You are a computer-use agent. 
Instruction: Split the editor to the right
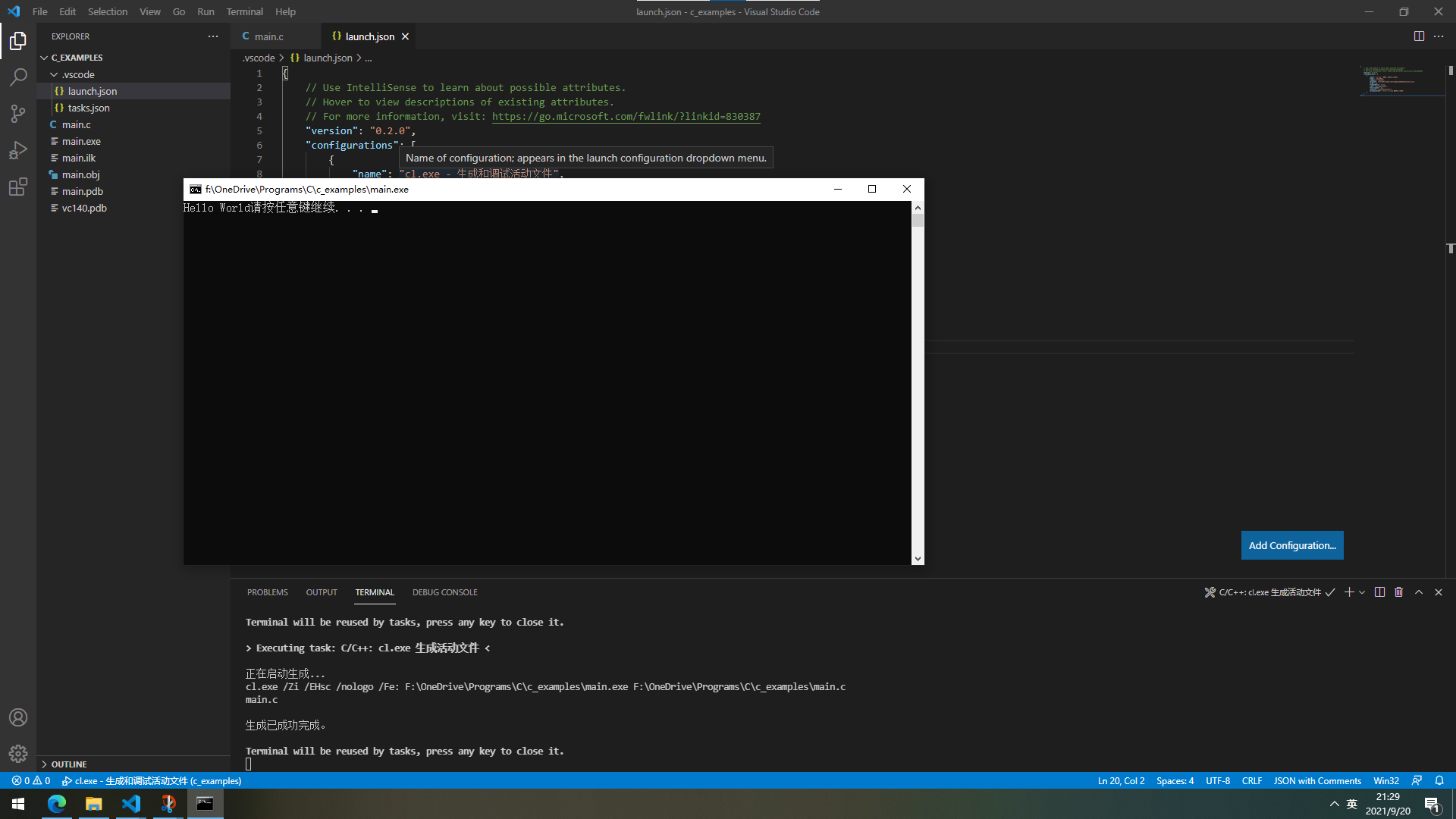click(1419, 36)
